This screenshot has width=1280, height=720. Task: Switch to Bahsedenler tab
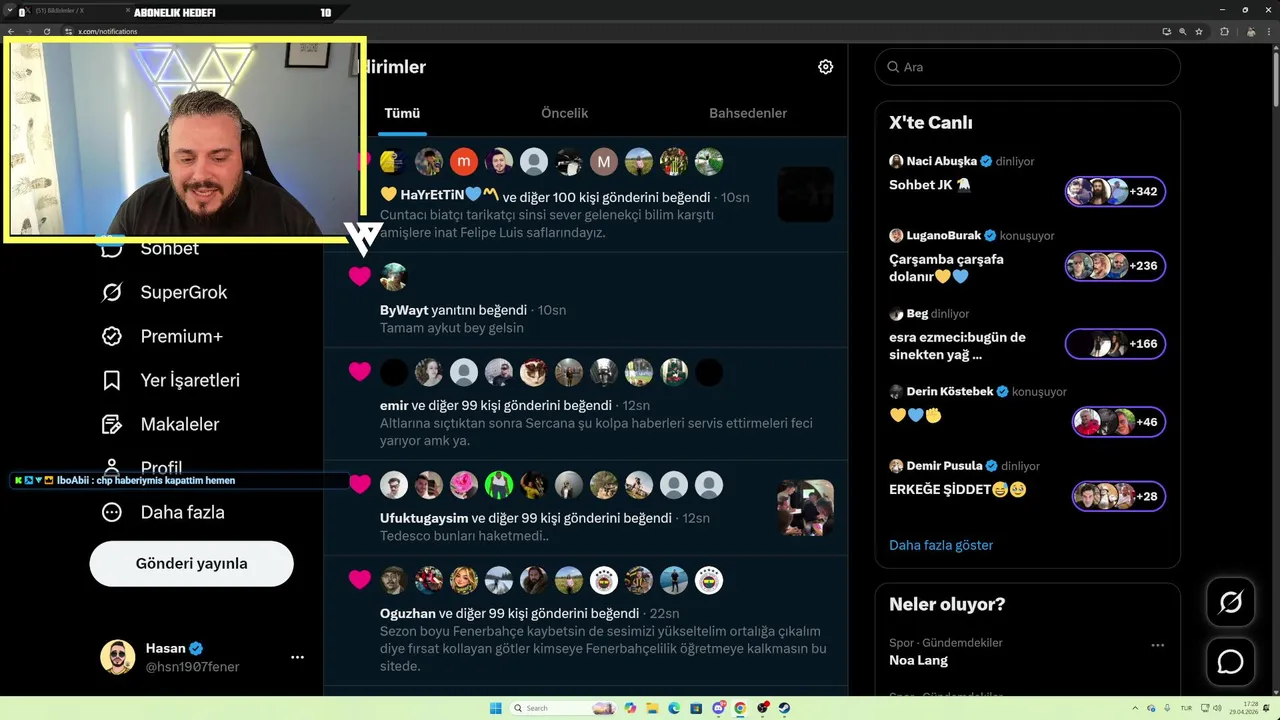748,113
